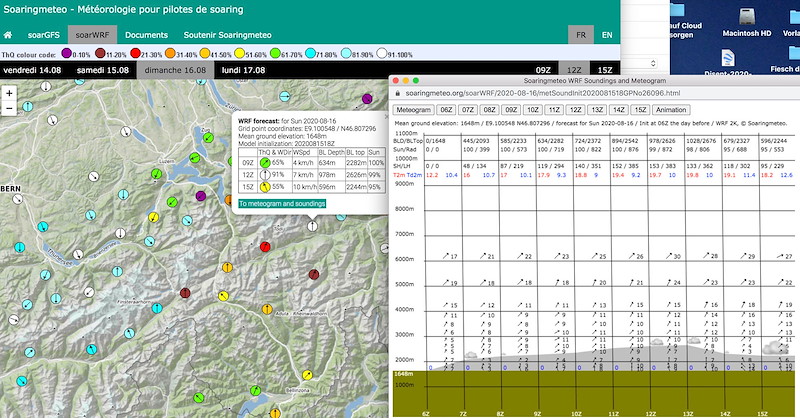Click white ThQ icon in 12Z row
800x418 pixels.
pos(265,175)
